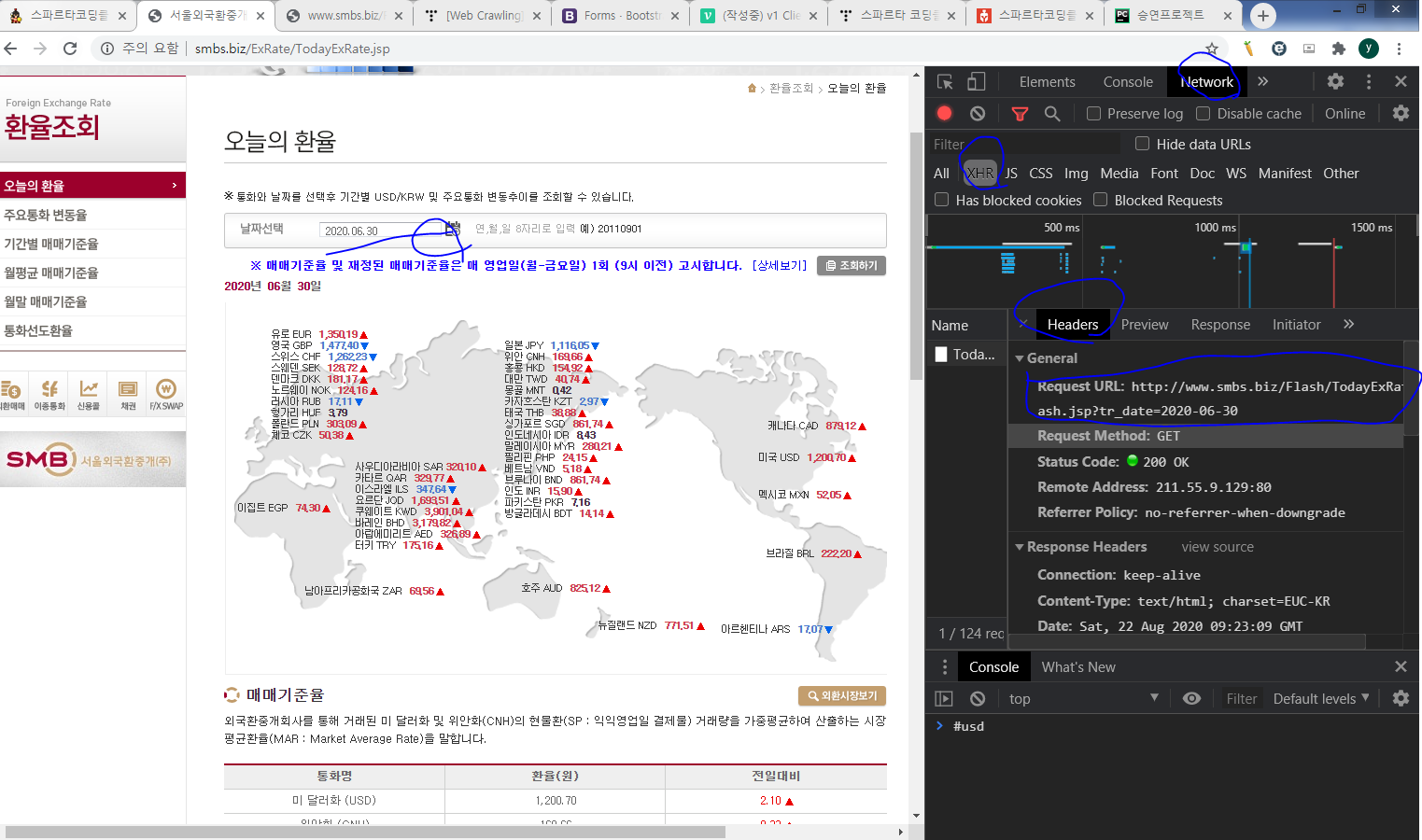Open console settings gear

click(x=1401, y=698)
